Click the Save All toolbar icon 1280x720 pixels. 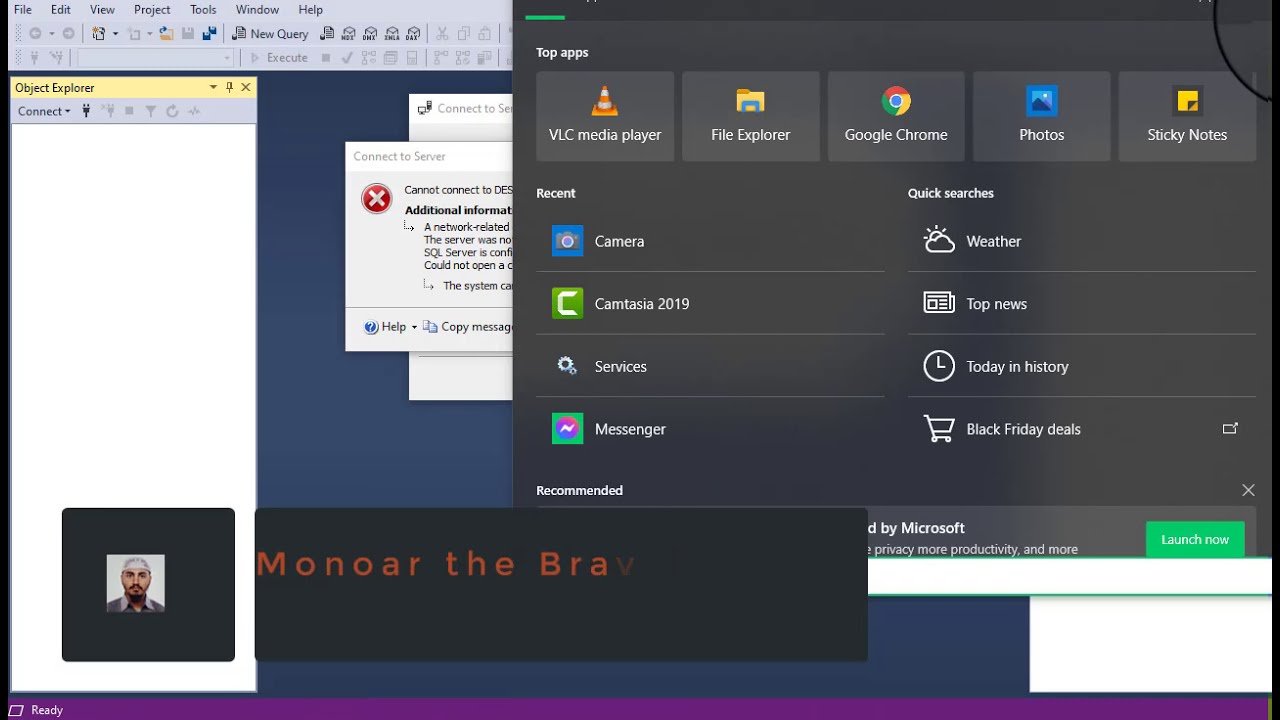click(209, 33)
